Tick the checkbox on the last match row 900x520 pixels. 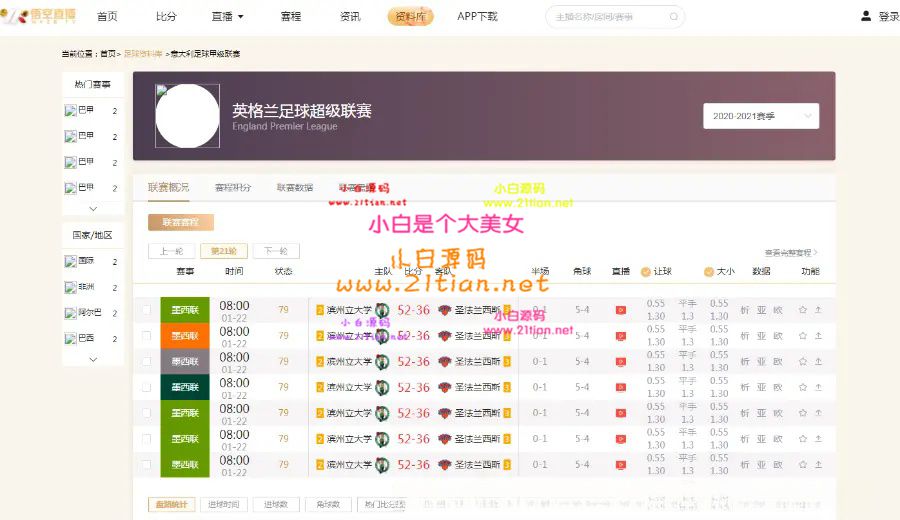click(x=147, y=464)
